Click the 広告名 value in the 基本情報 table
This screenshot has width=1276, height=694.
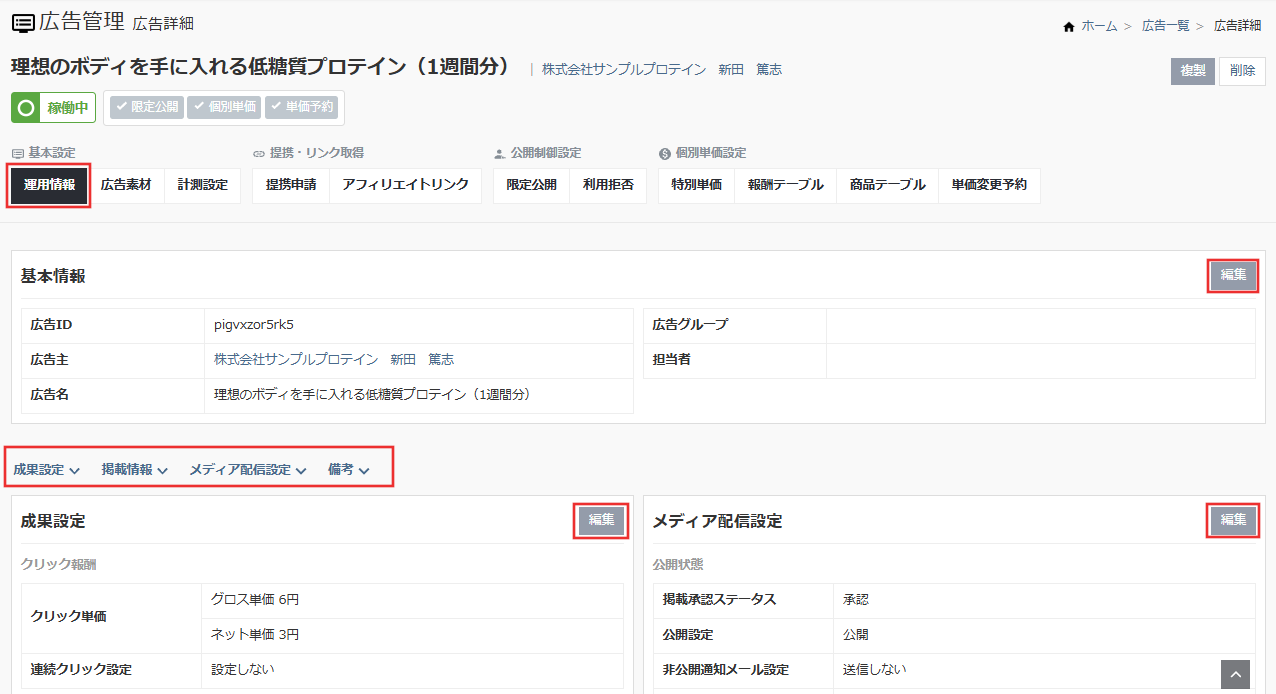coord(372,395)
